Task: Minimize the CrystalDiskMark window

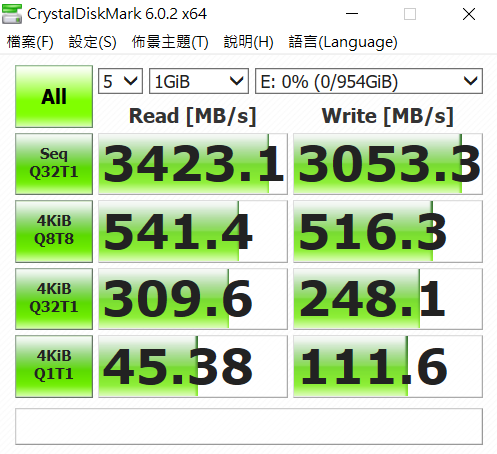Action: coord(352,14)
